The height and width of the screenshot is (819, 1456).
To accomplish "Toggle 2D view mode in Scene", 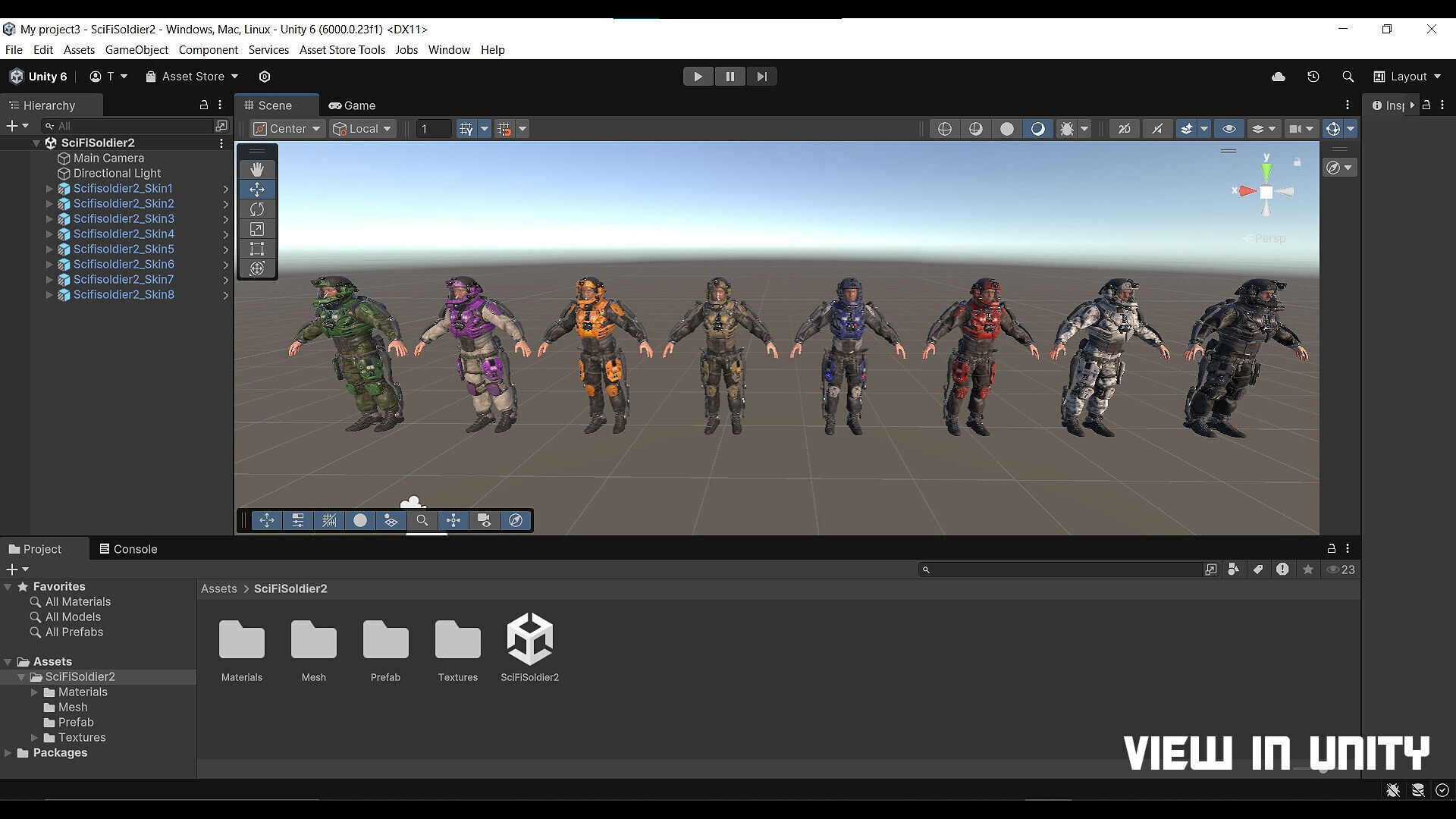I will tap(1124, 129).
